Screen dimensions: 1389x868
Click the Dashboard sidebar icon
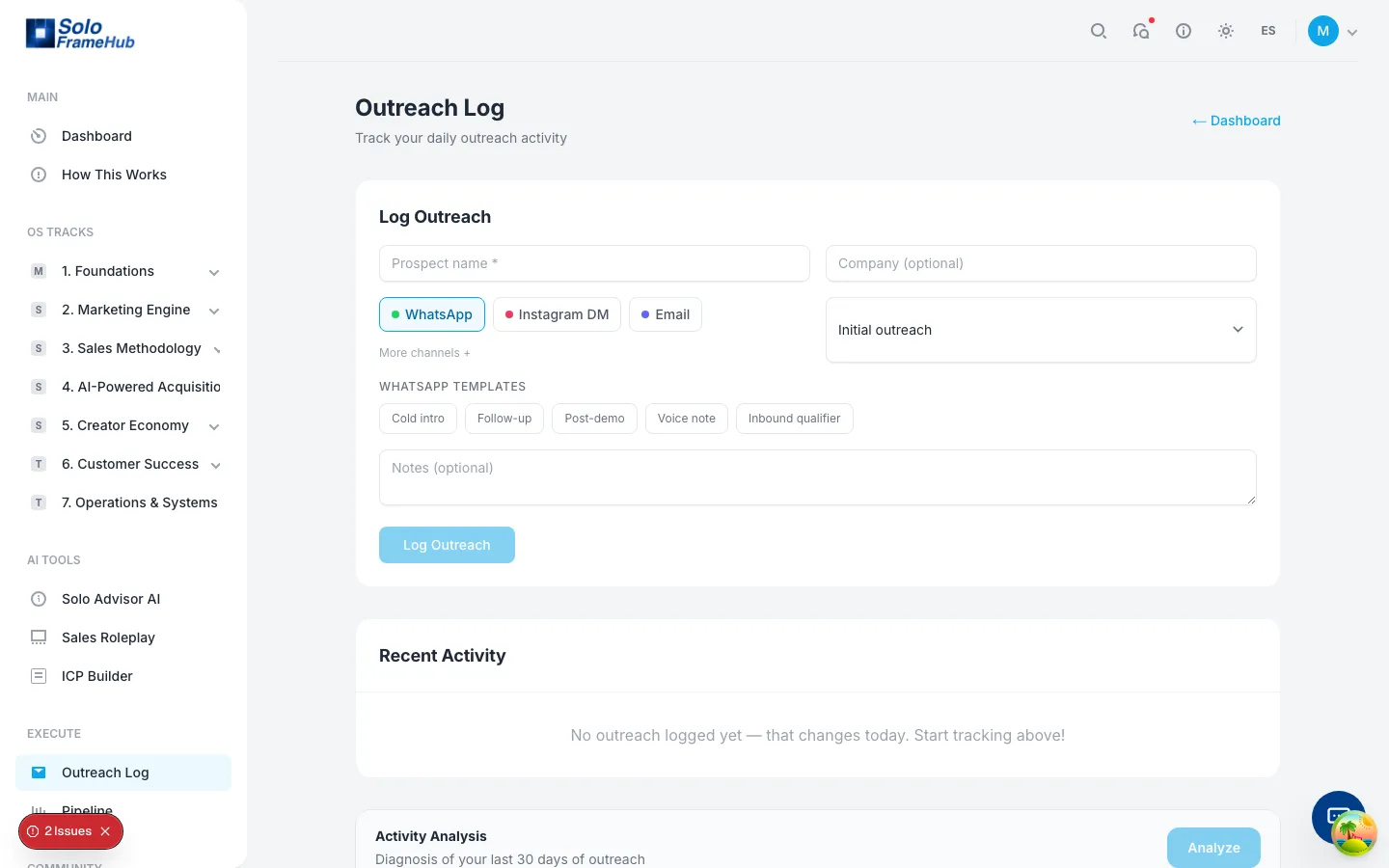(x=39, y=136)
